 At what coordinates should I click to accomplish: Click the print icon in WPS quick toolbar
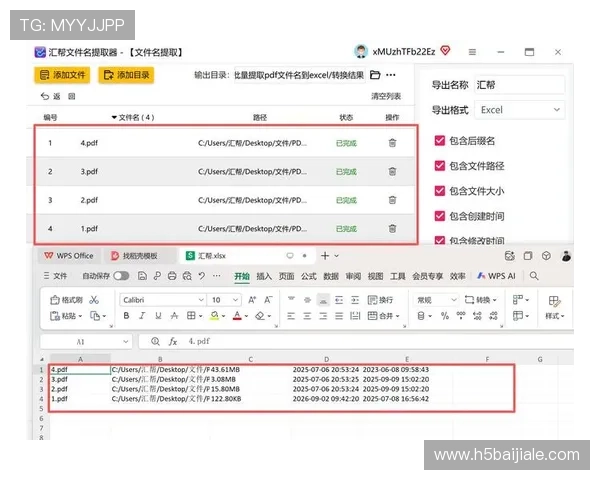[x=172, y=276]
